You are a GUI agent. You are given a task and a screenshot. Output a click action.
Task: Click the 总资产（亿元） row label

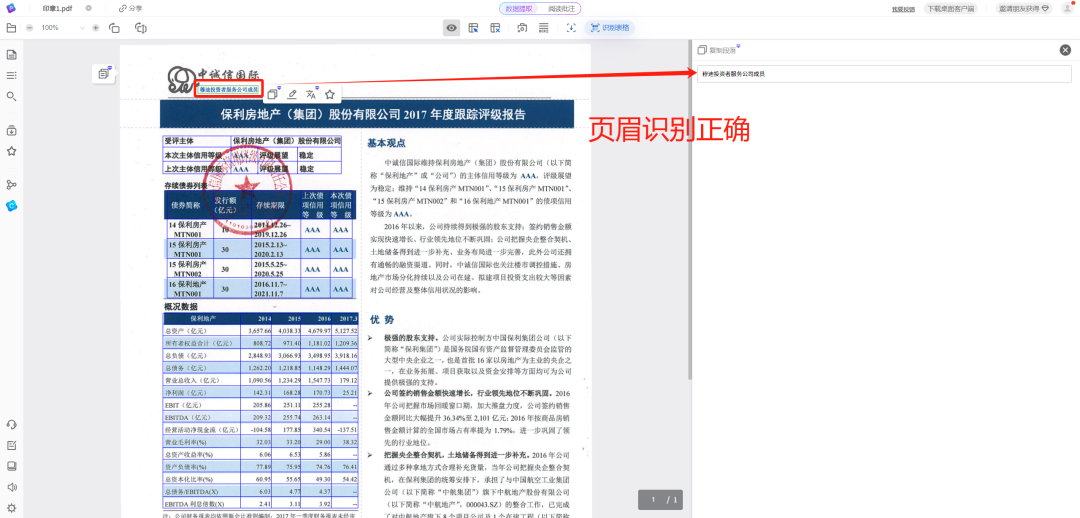188,331
